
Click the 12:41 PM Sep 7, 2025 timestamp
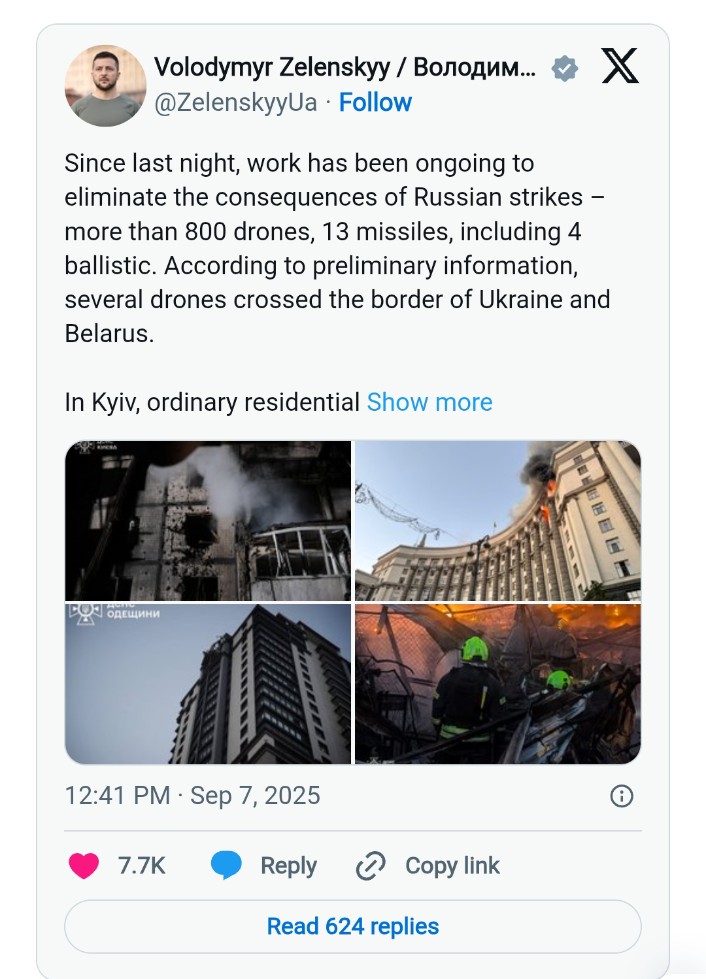pos(192,796)
